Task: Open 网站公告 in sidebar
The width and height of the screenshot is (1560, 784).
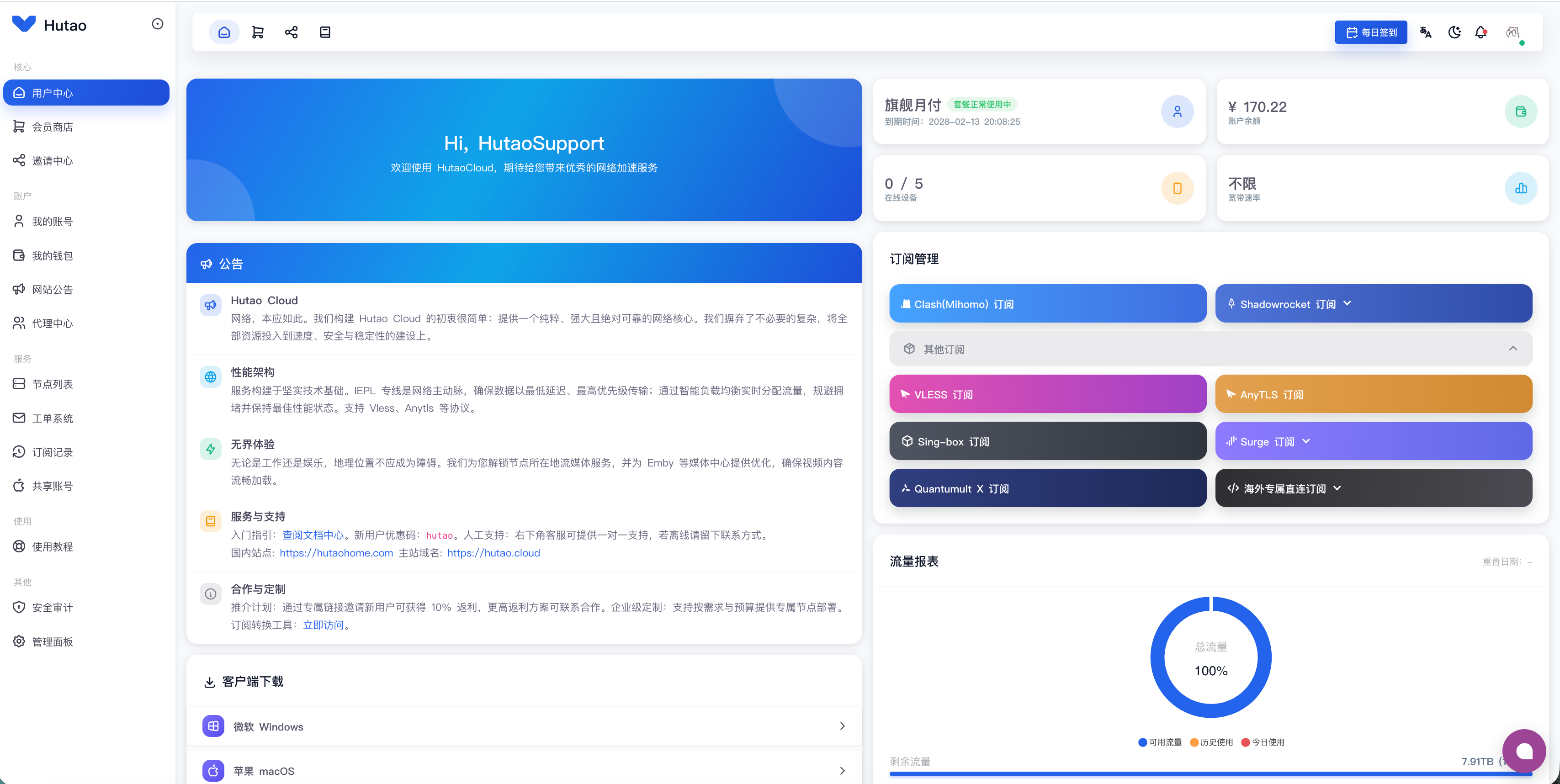Action: pos(87,289)
